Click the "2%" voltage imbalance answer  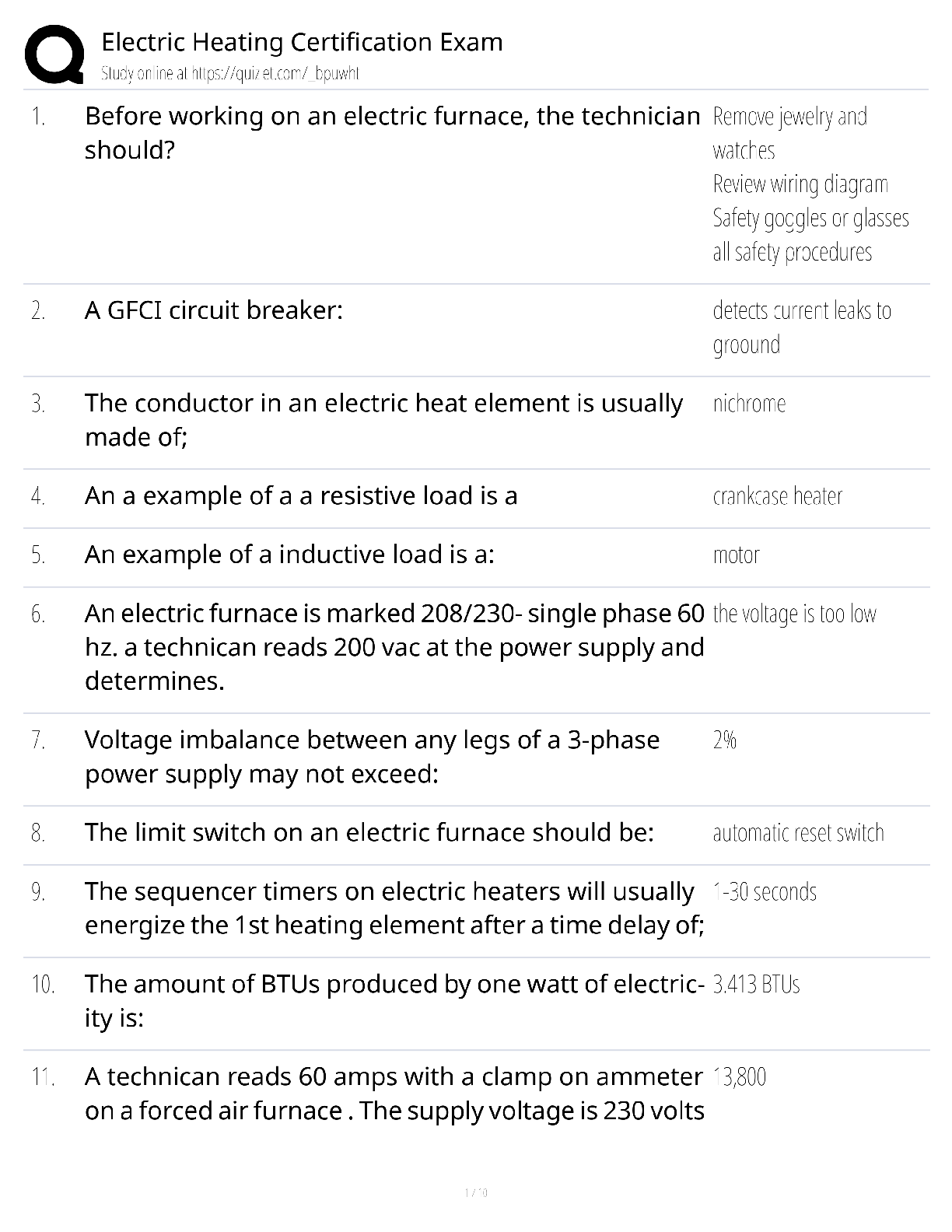[724, 740]
